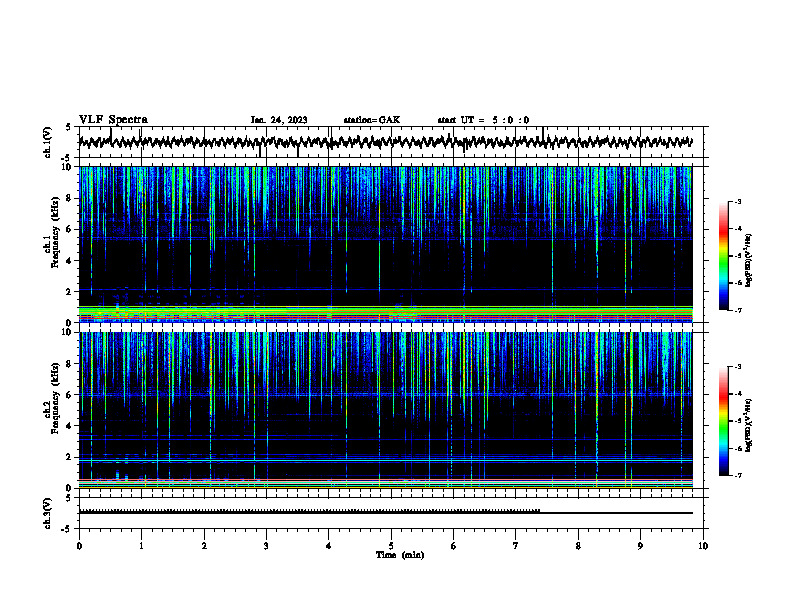The width and height of the screenshot is (792, 612).
Task: Click the ch.1 color scale bar
Action: pyautogui.click(x=723, y=256)
